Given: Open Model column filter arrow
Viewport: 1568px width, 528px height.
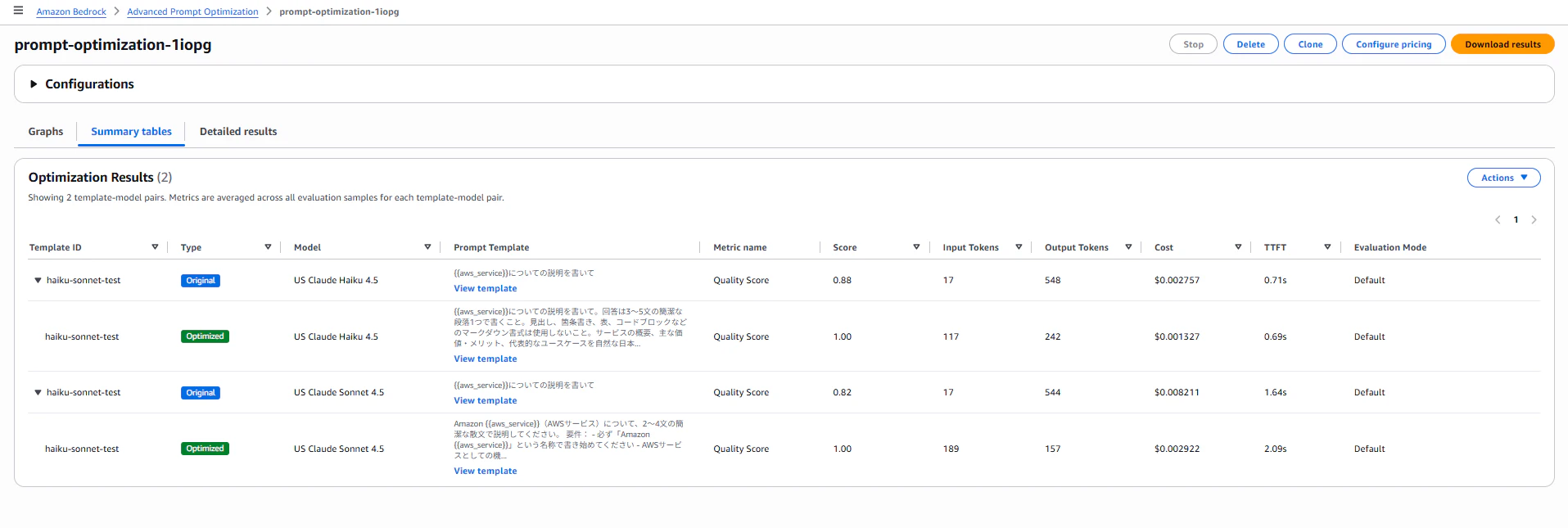Looking at the screenshot, I should (x=427, y=247).
